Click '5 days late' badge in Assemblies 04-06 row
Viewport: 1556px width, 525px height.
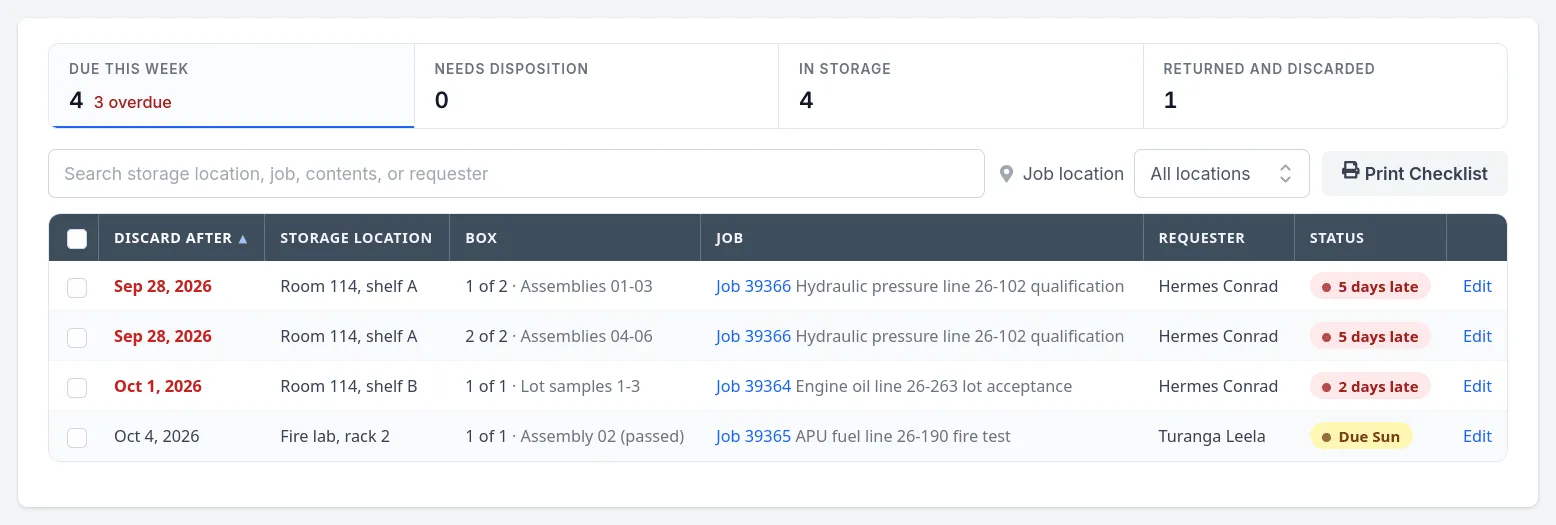[x=1370, y=337]
